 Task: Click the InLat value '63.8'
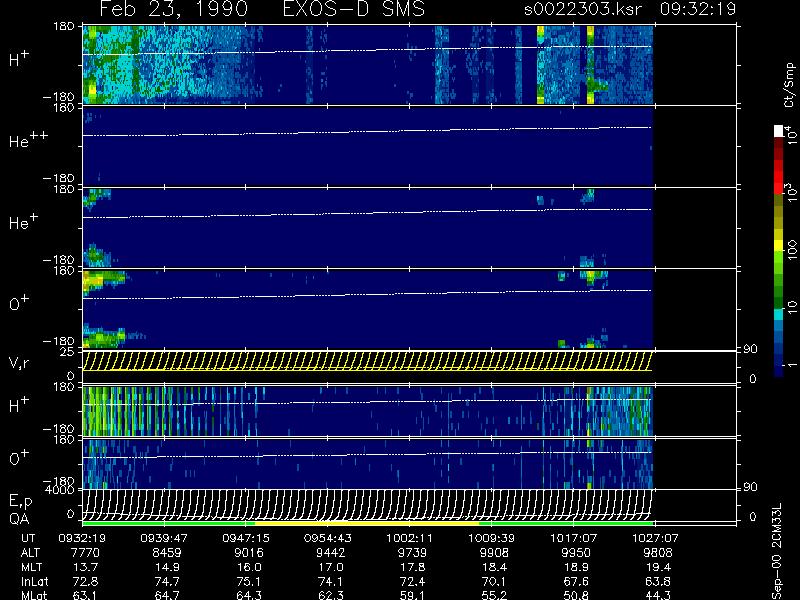pyautogui.click(x=658, y=582)
